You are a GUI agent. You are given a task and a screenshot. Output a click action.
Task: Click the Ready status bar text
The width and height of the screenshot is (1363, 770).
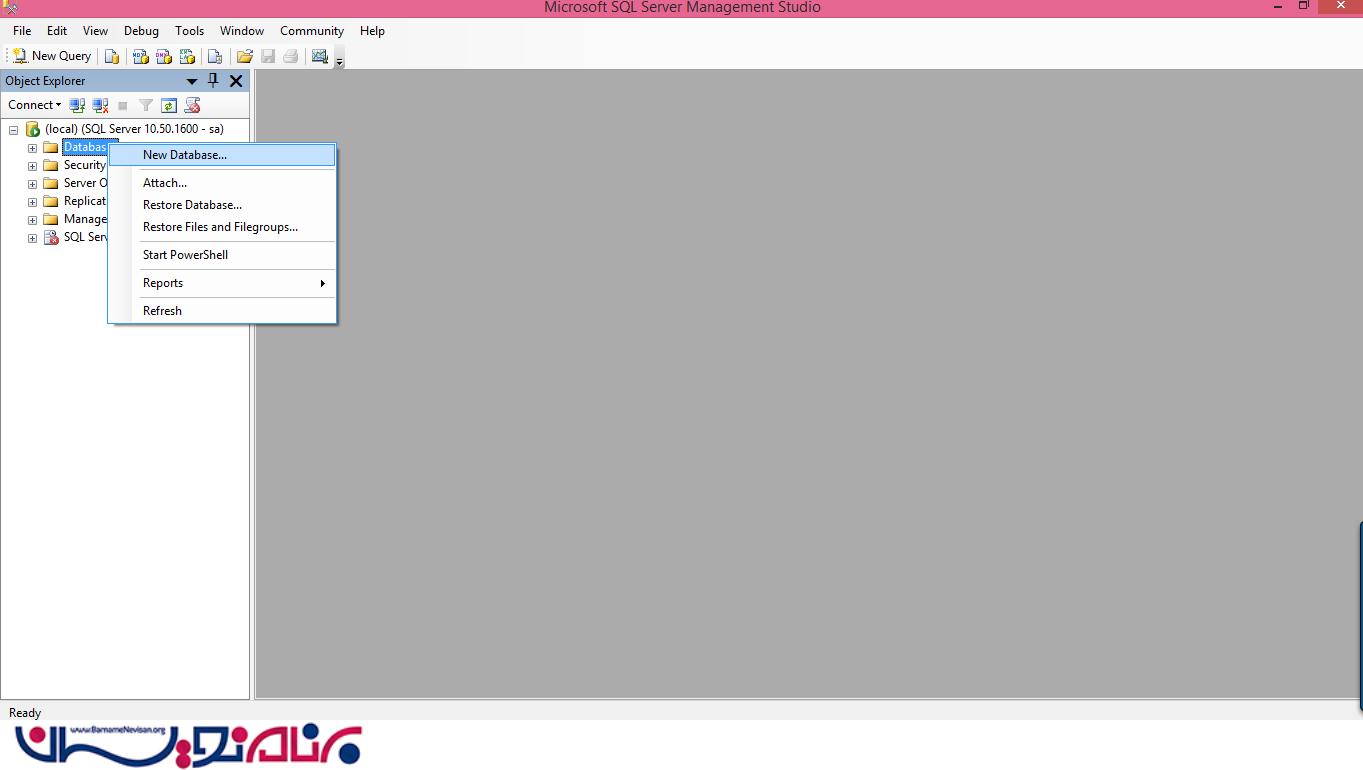coord(25,713)
